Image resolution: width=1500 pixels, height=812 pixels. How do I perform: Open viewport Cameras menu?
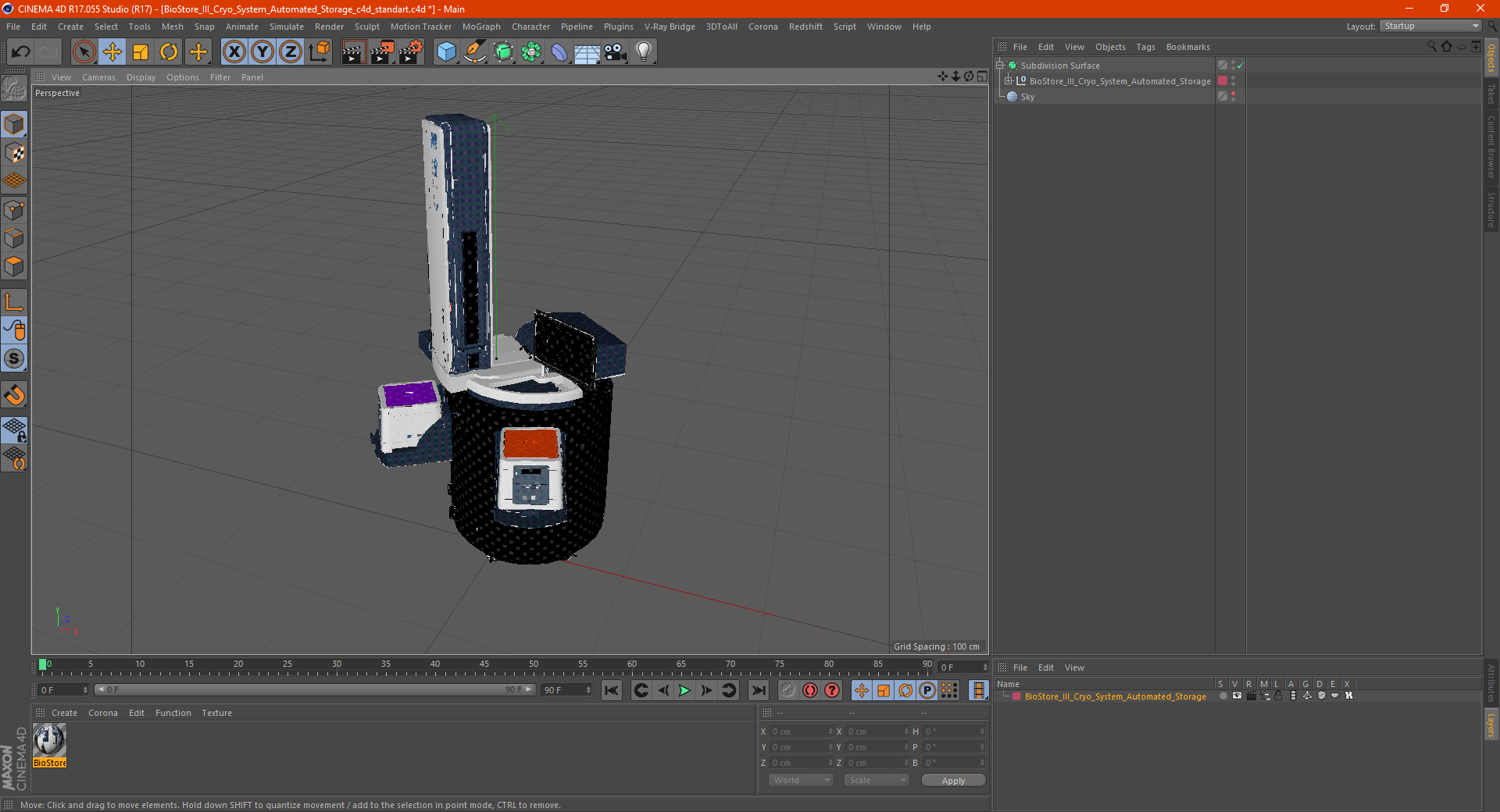(x=98, y=77)
